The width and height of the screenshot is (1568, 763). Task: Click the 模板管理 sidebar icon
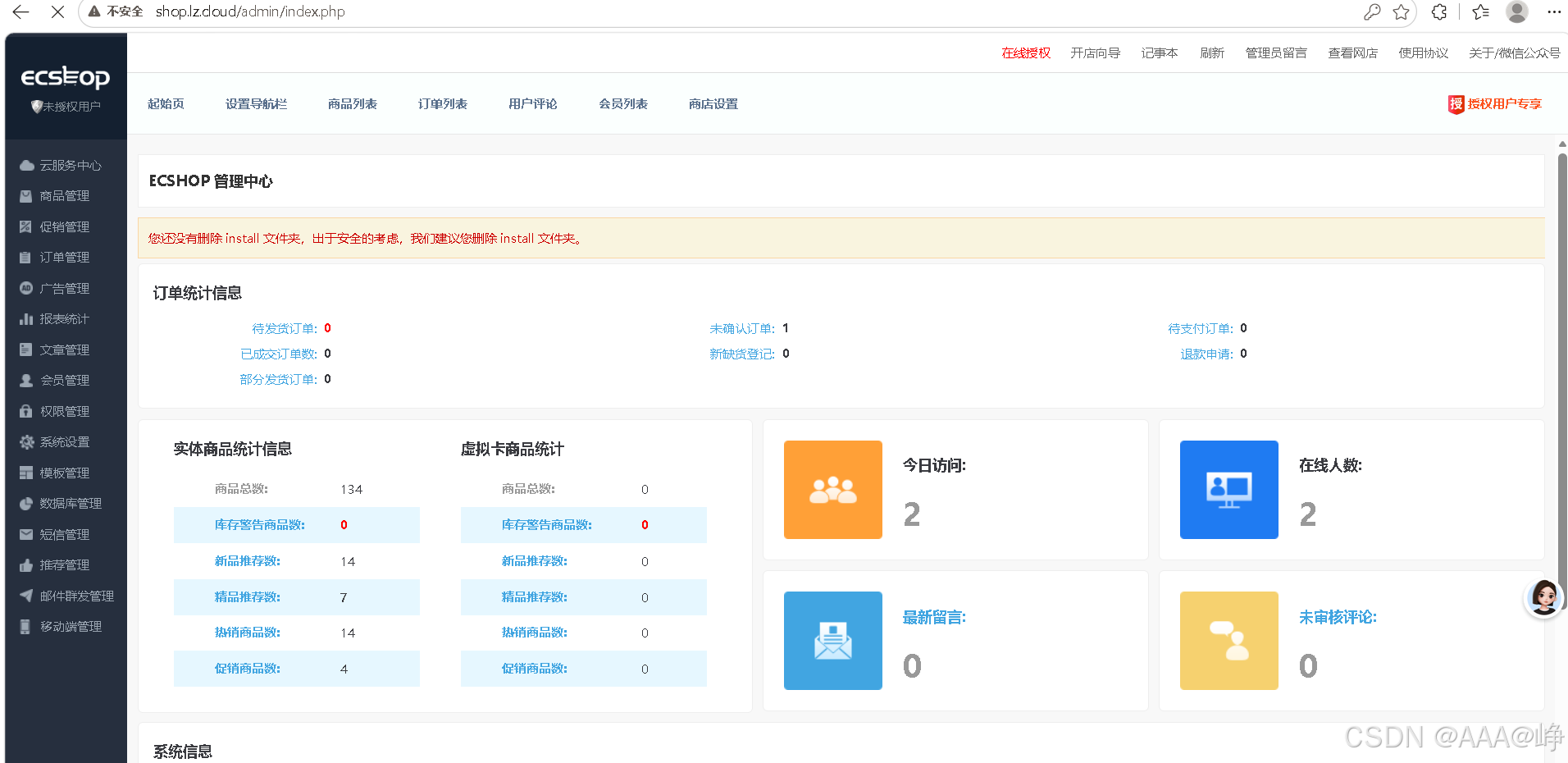pyautogui.click(x=26, y=473)
